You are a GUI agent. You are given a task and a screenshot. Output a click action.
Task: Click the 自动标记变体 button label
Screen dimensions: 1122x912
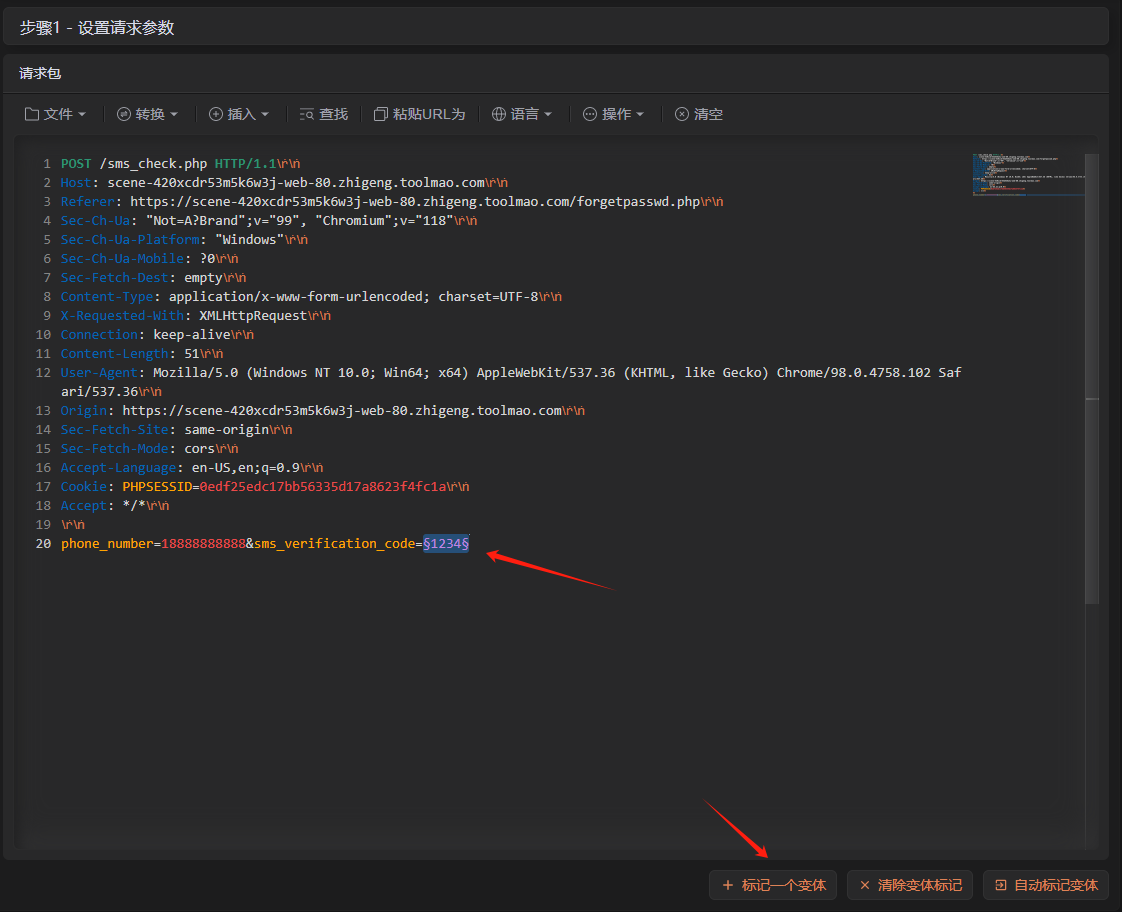[1056, 886]
